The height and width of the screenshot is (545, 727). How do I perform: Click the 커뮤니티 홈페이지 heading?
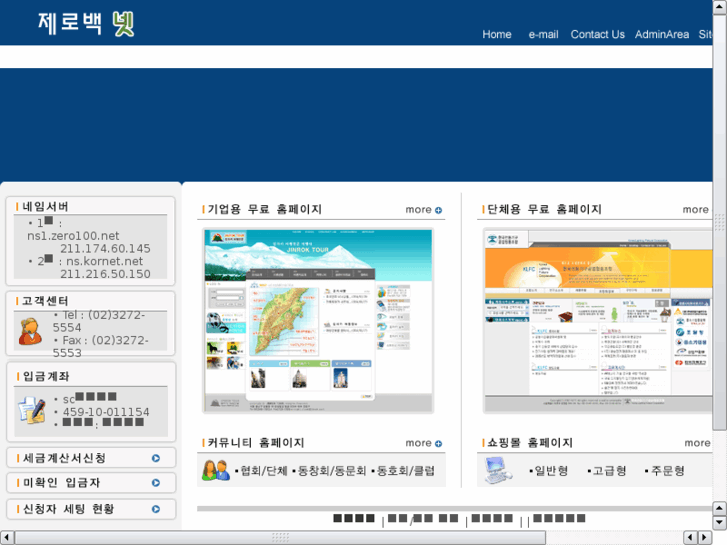(x=256, y=442)
